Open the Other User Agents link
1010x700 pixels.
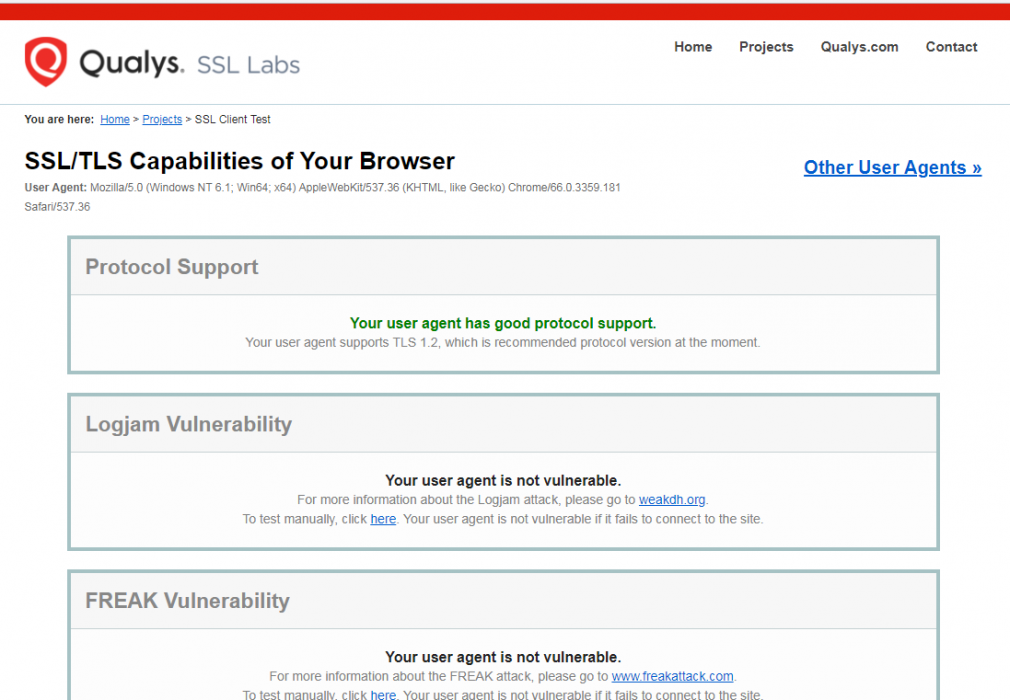point(892,167)
